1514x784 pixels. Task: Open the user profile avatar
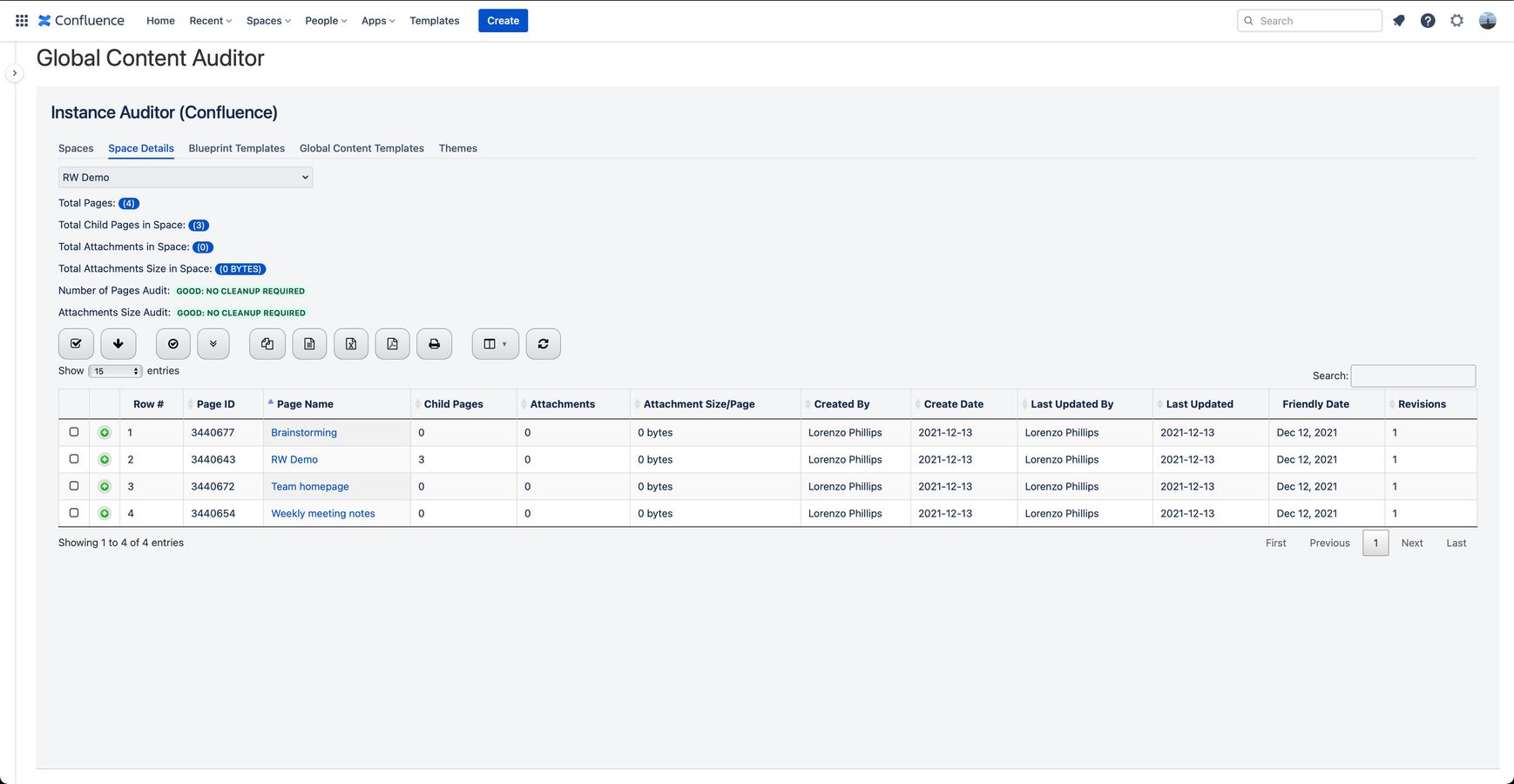(x=1488, y=20)
